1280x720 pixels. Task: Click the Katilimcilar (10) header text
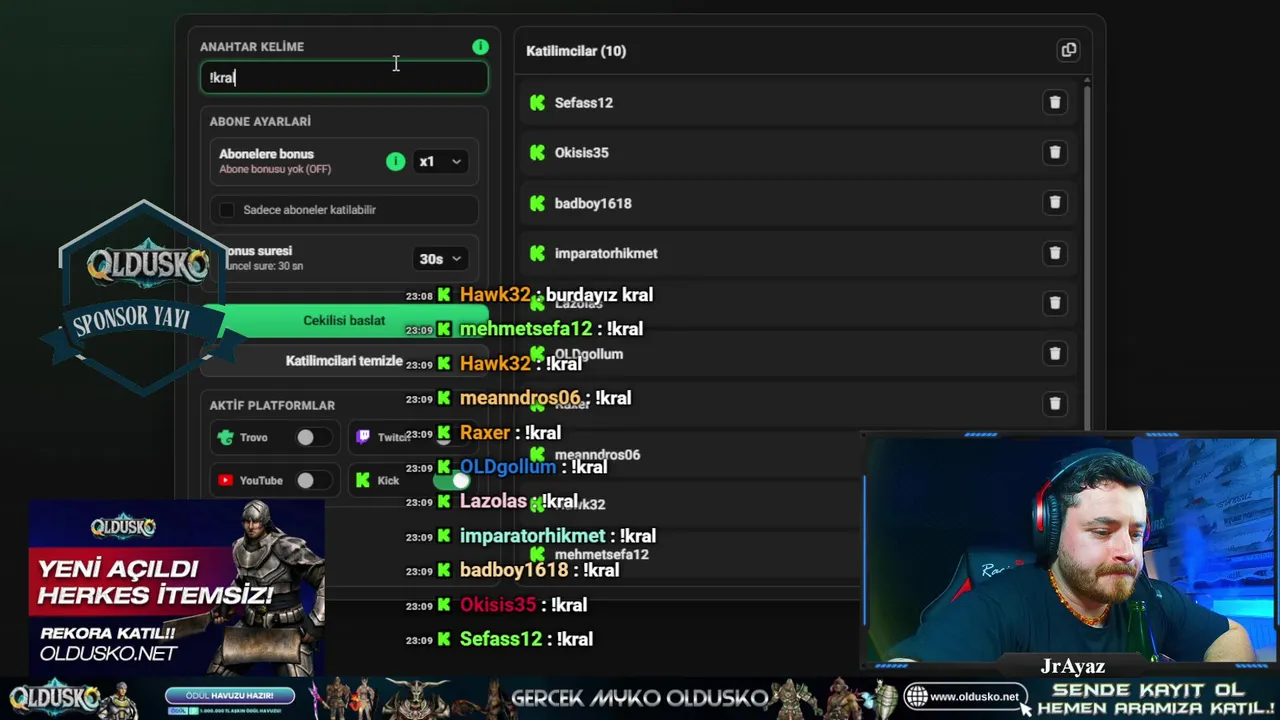tap(576, 51)
